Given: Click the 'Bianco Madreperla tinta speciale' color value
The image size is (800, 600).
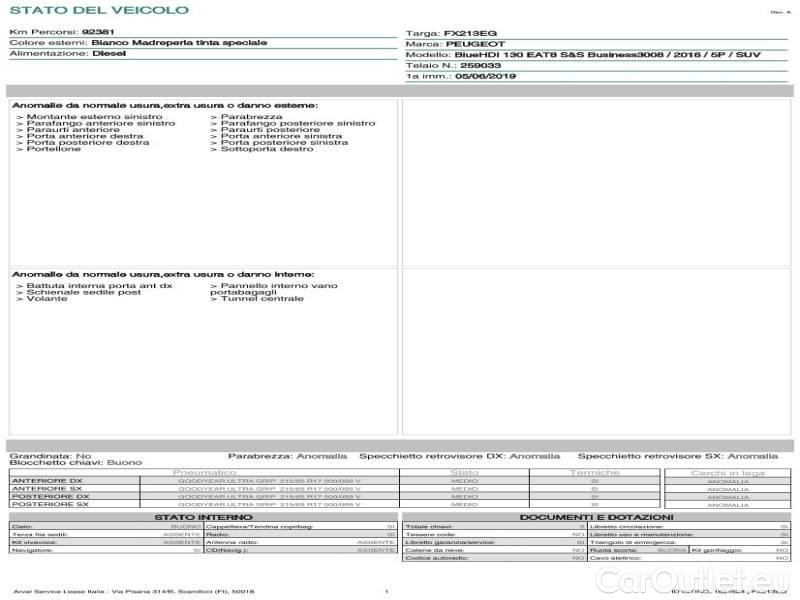Looking at the screenshot, I should pyautogui.click(x=179, y=43).
